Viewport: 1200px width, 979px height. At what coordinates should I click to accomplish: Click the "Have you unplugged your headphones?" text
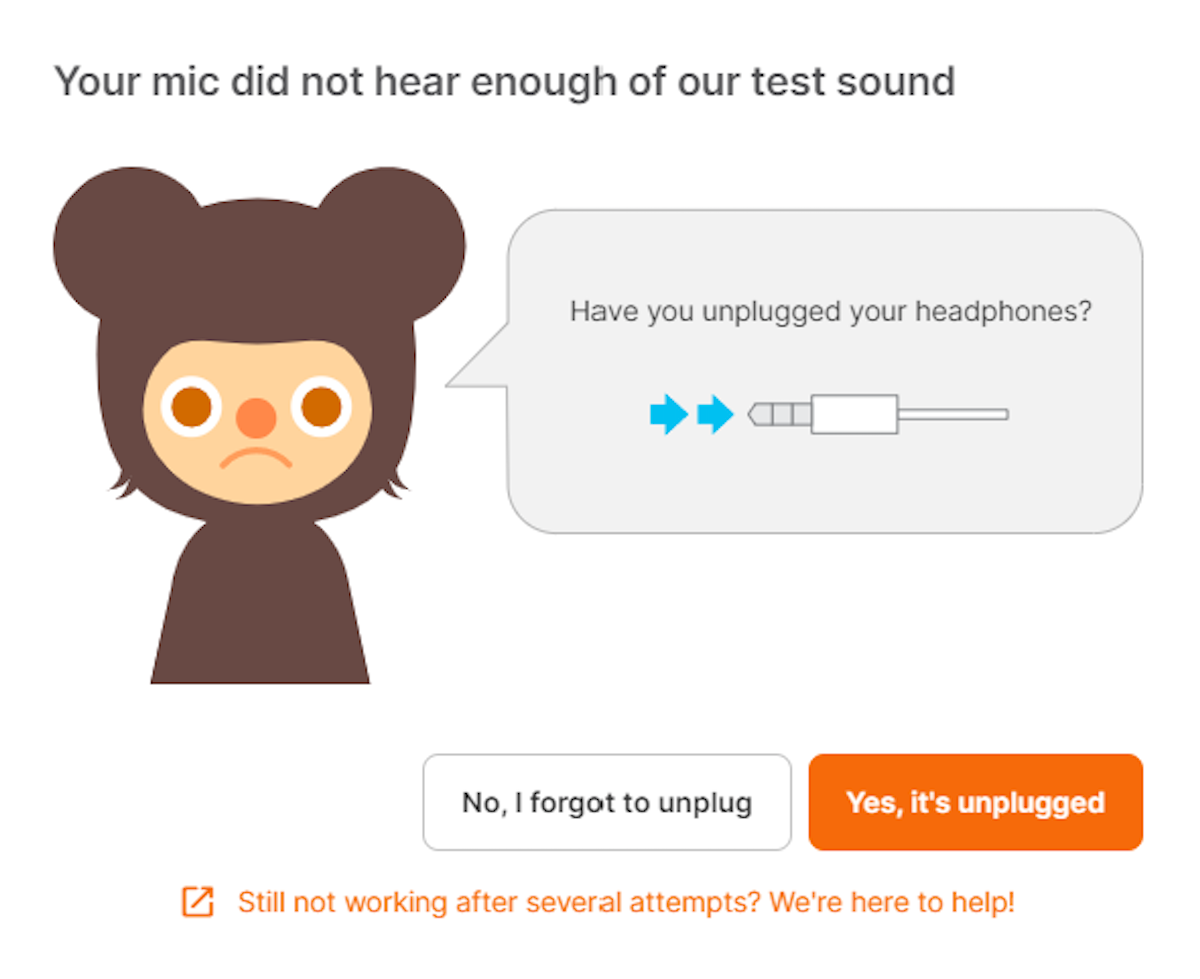coord(830,311)
